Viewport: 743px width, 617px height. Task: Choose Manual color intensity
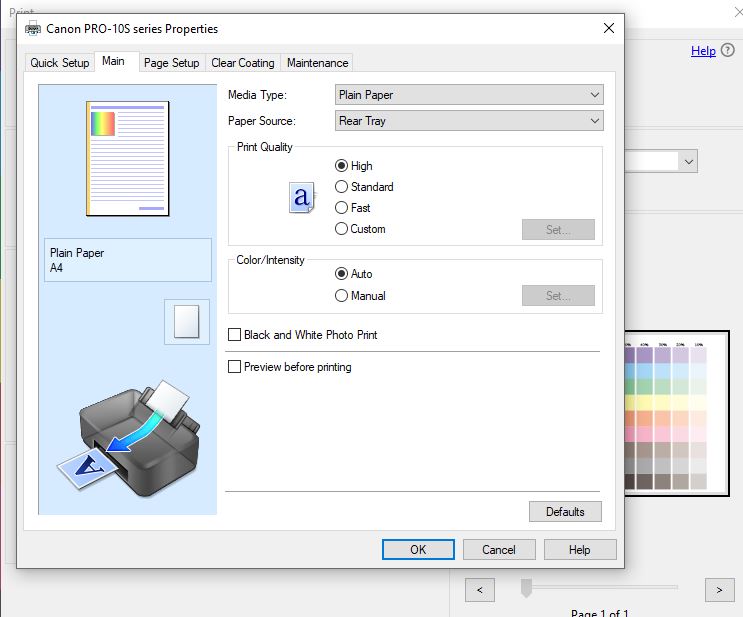(342, 296)
